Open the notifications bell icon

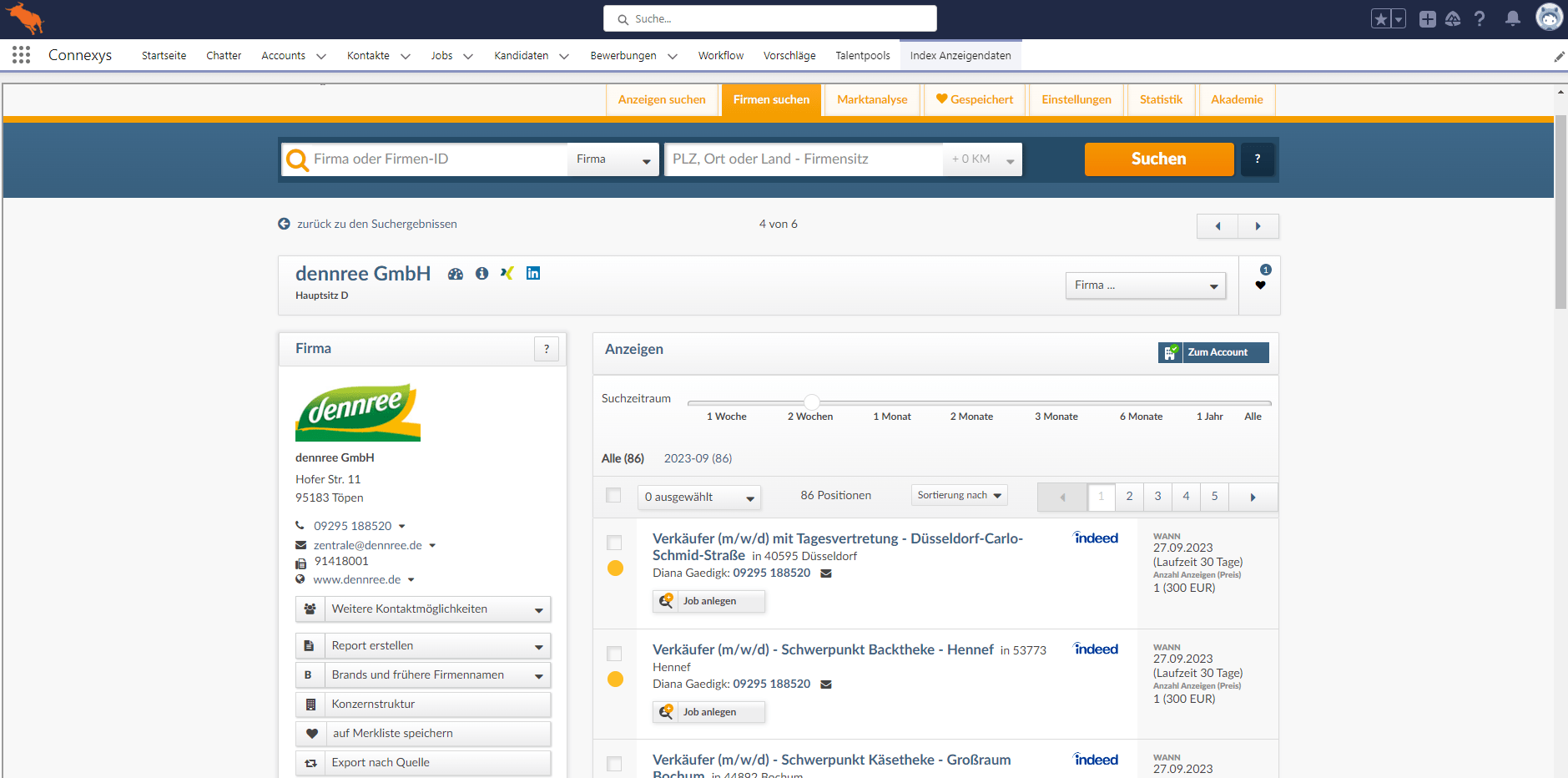click(1512, 18)
